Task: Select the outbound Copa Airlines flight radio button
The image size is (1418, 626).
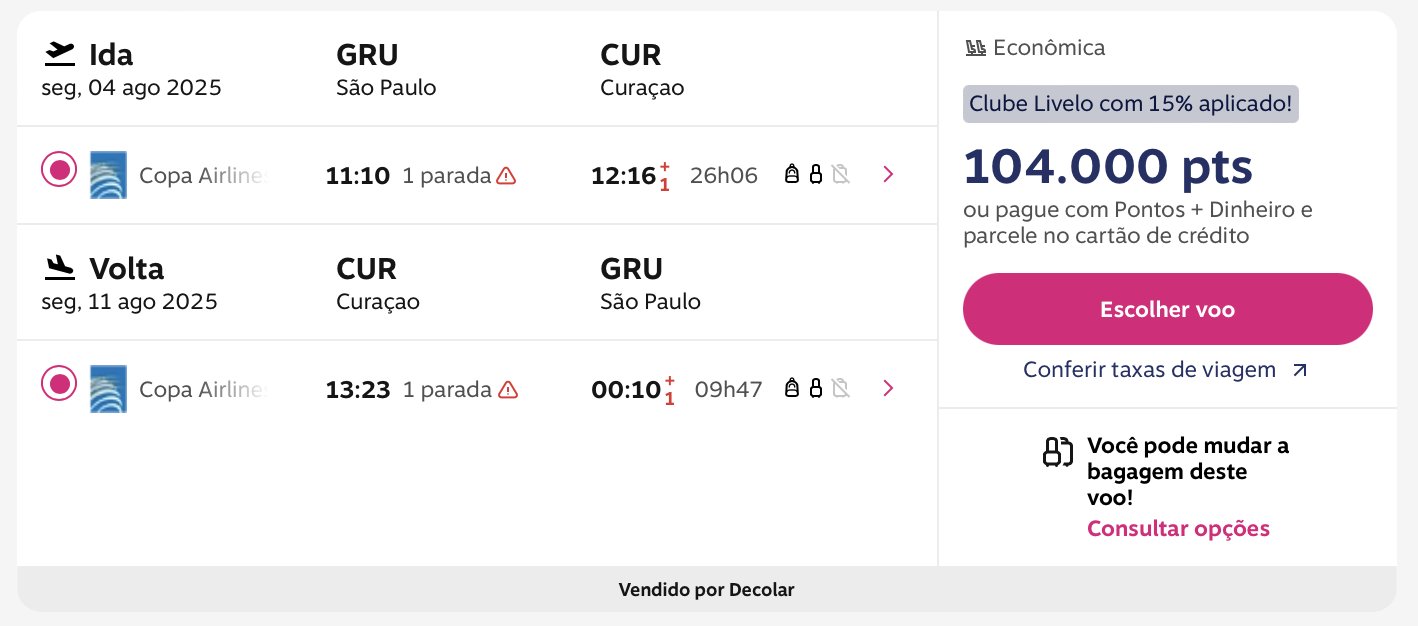Action: (x=59, y=170)
